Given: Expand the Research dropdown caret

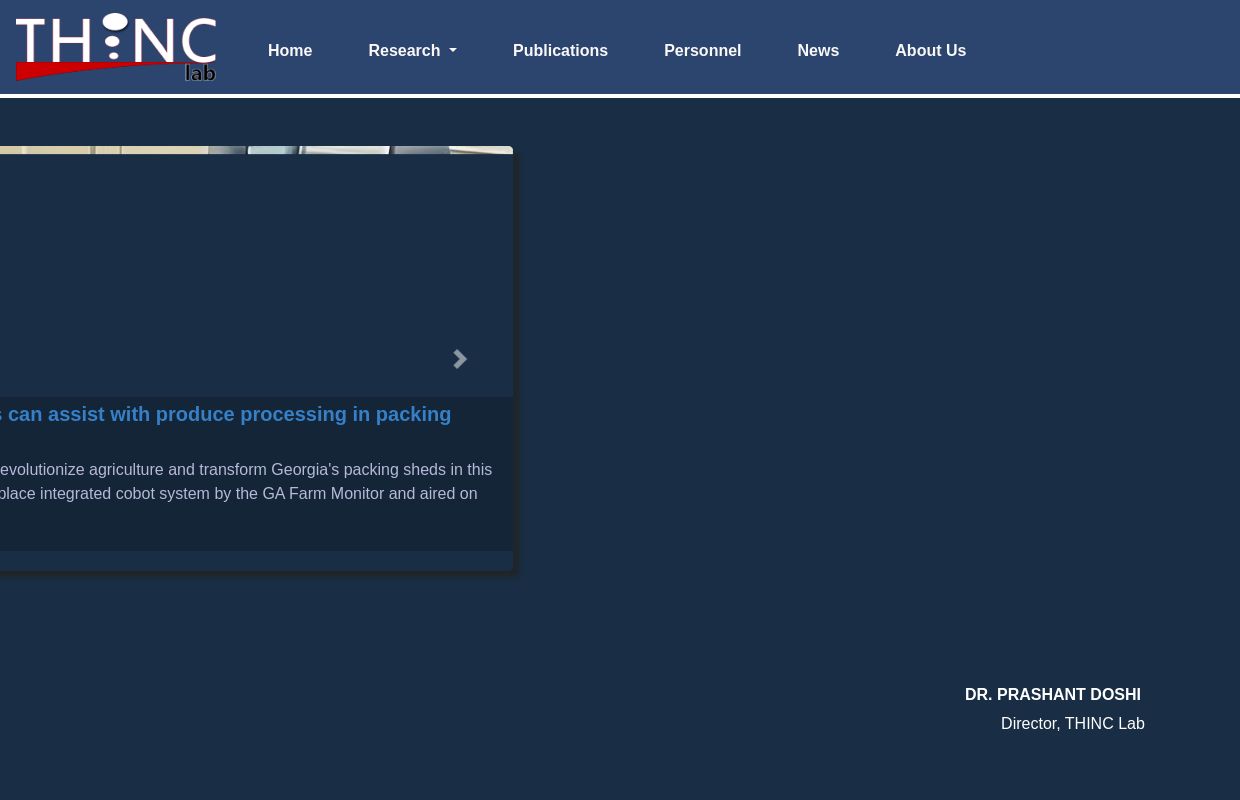Looking at the screenshot, I should [x=452, y=51].
